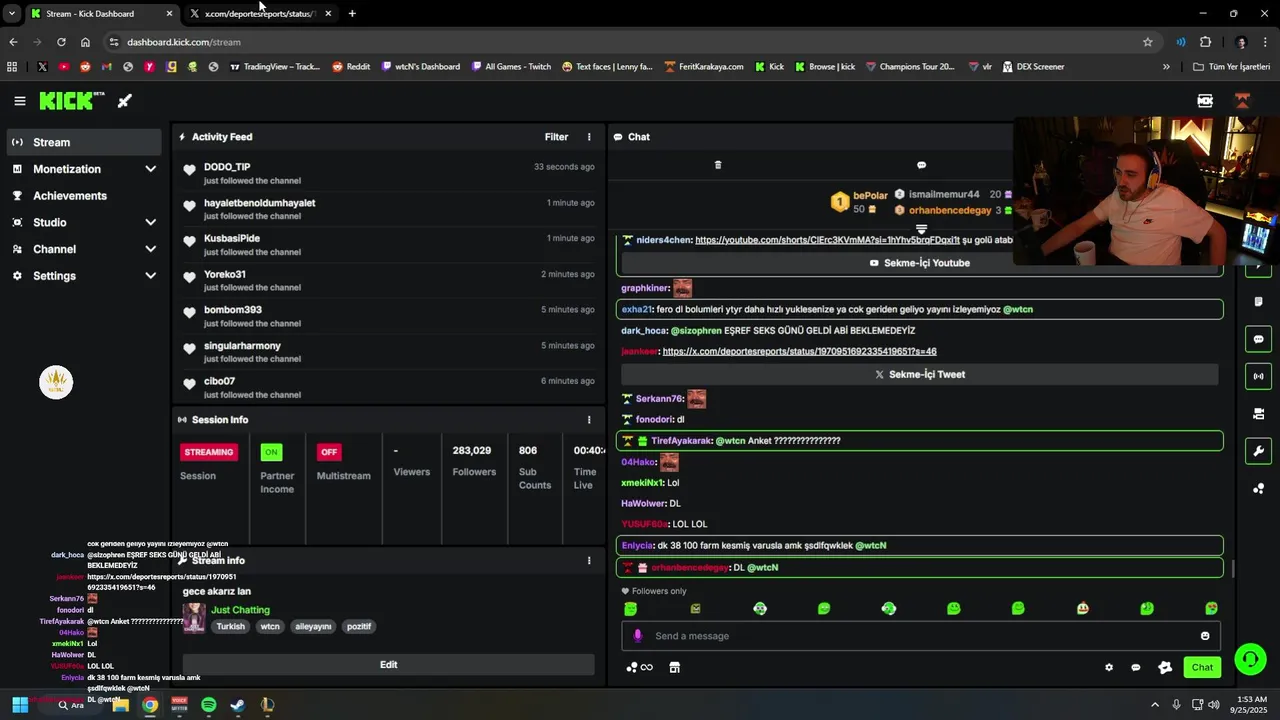The width and height of the screenshot is (1280, 720).
Task: Open the x.com deportesreports link in chat
Action: point(799,352)
